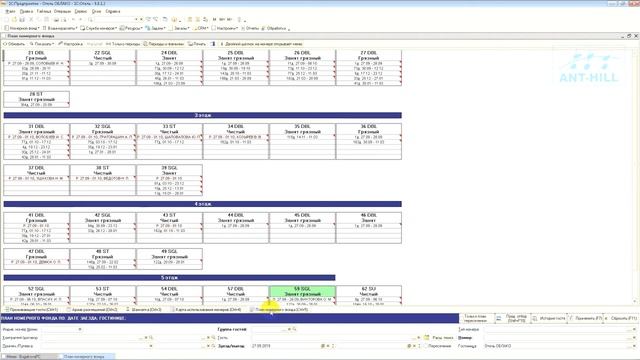Image resolution: width=640 pixels, height=360 pixels.
Task: Click Обновить to refresh the room plan
Action: (x=14, y=44)
